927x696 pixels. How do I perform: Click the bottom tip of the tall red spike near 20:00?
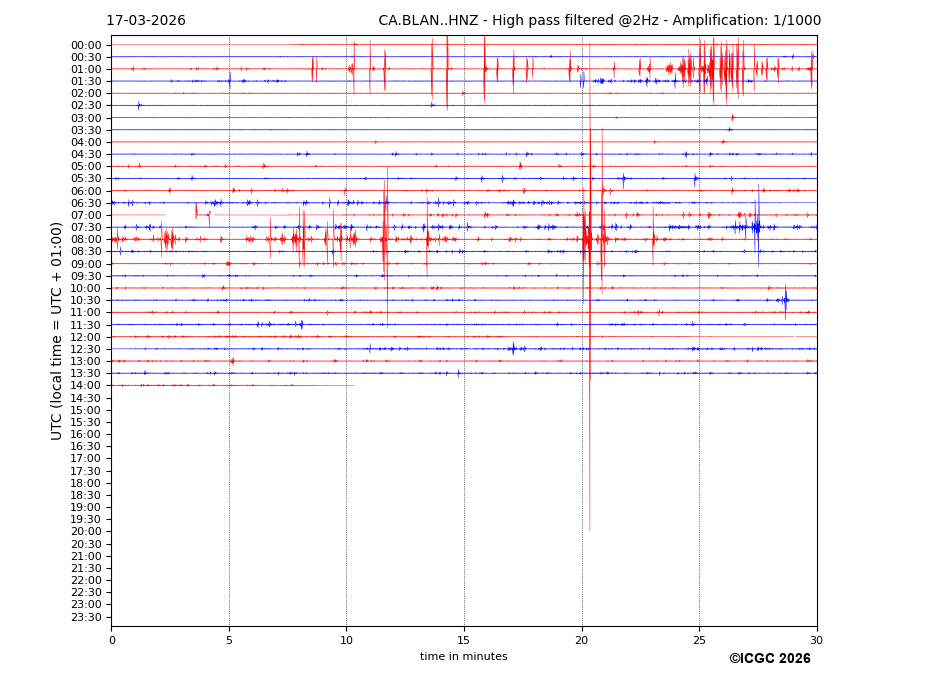click(x=590, y=529)
